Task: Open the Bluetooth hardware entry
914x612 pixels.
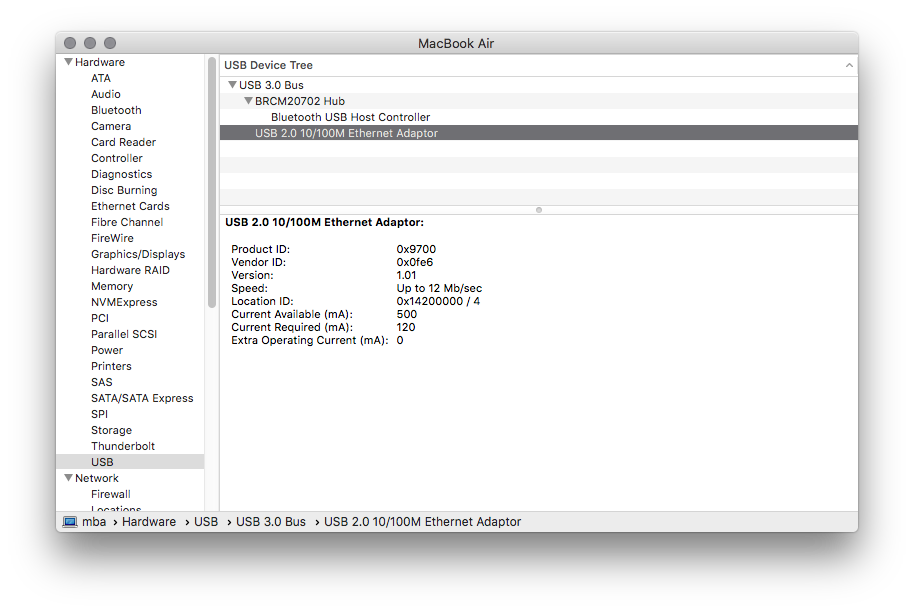Action: point(116,110)
